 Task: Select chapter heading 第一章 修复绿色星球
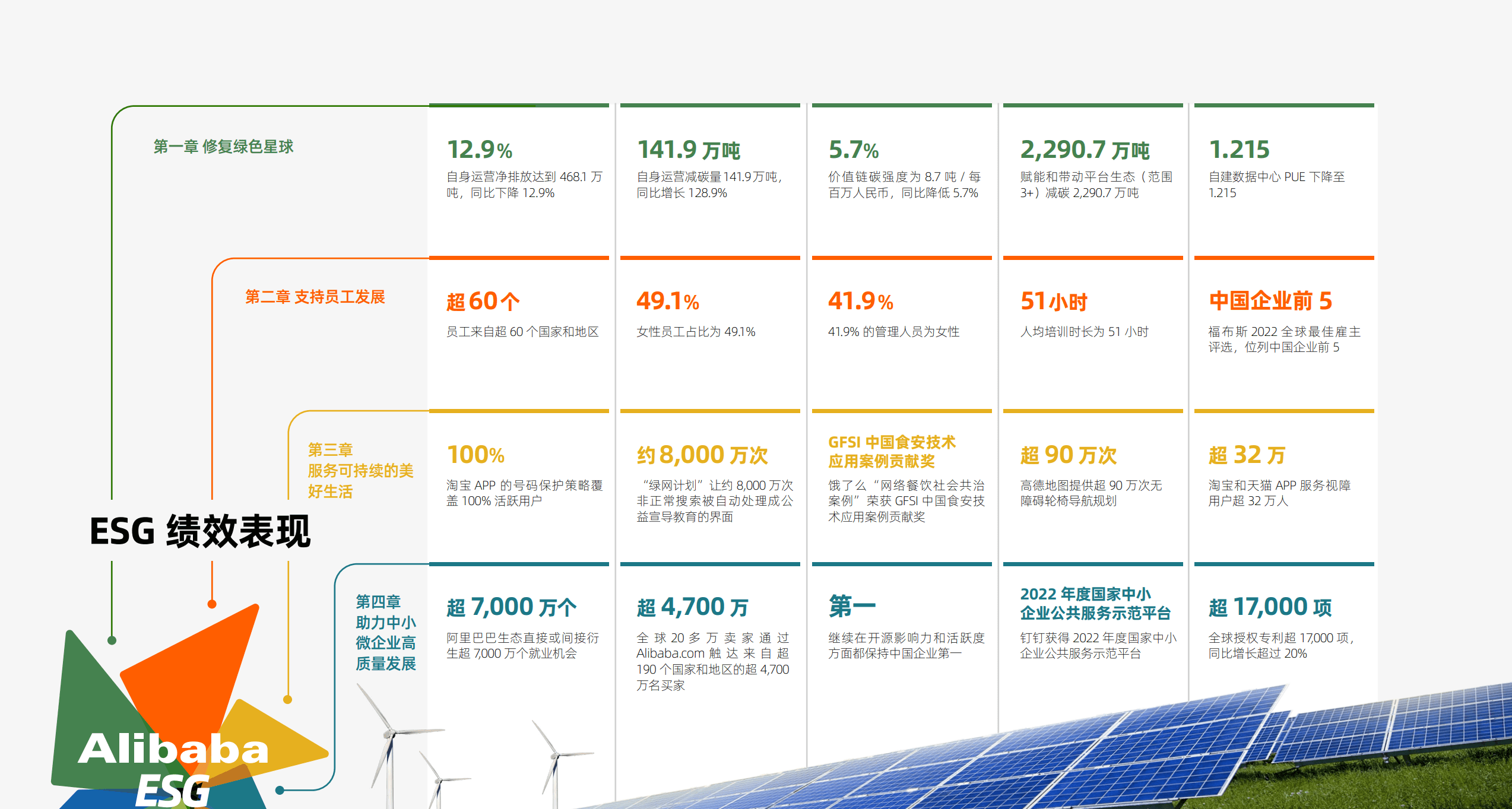coord(224,147)
